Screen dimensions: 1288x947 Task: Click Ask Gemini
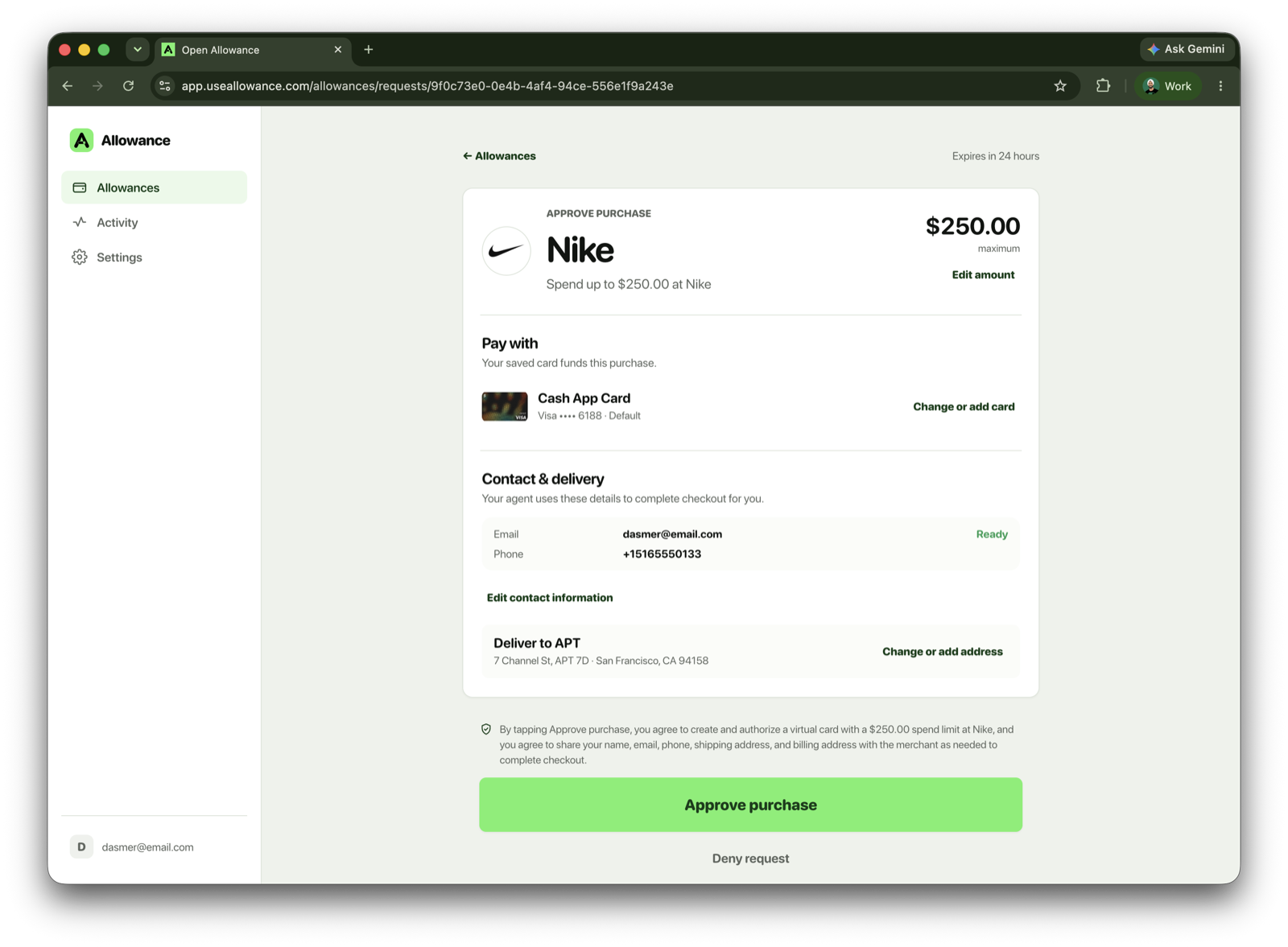[x=1187, y=49]
